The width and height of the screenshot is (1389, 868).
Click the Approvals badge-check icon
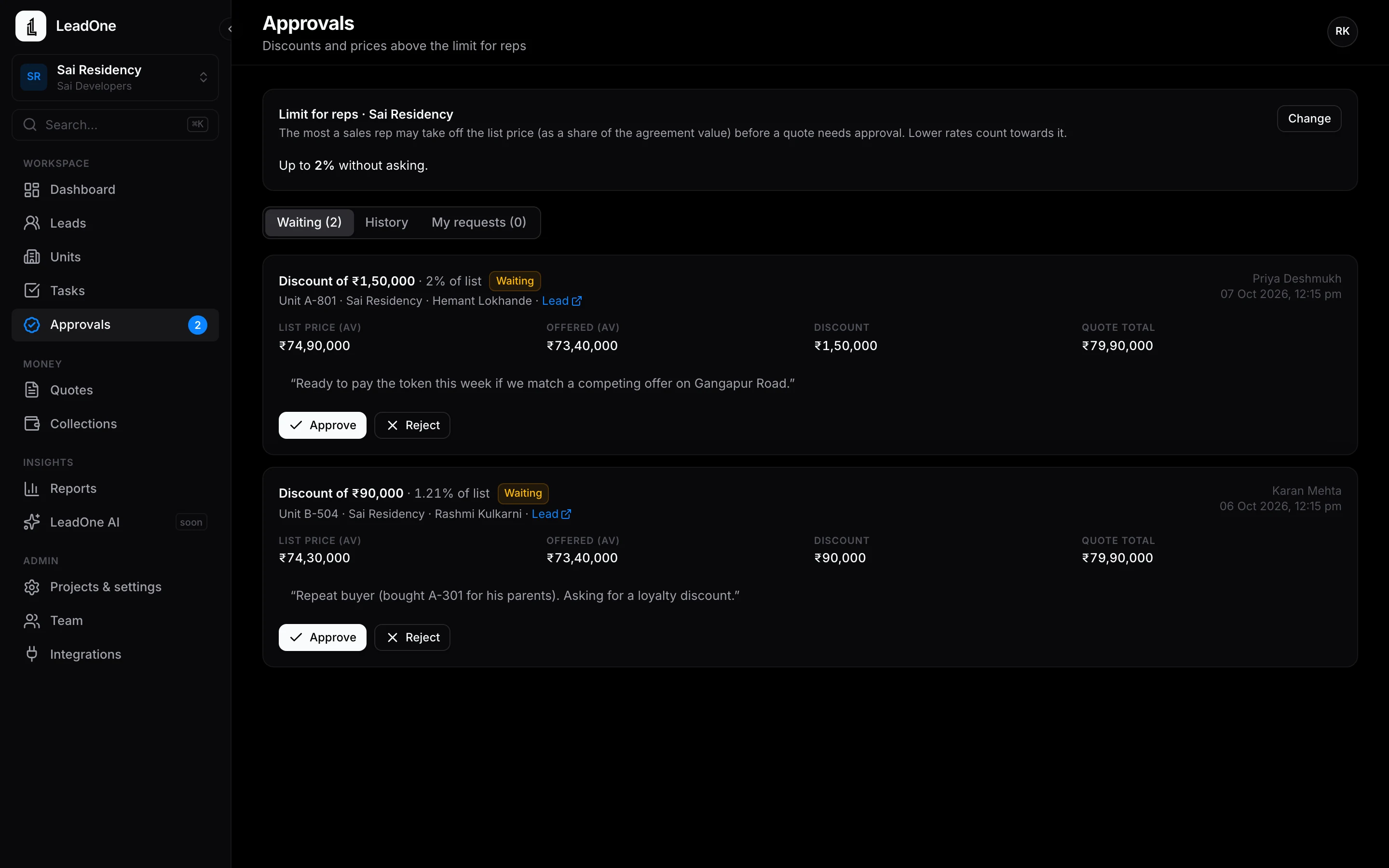click(x=31, y=325)
